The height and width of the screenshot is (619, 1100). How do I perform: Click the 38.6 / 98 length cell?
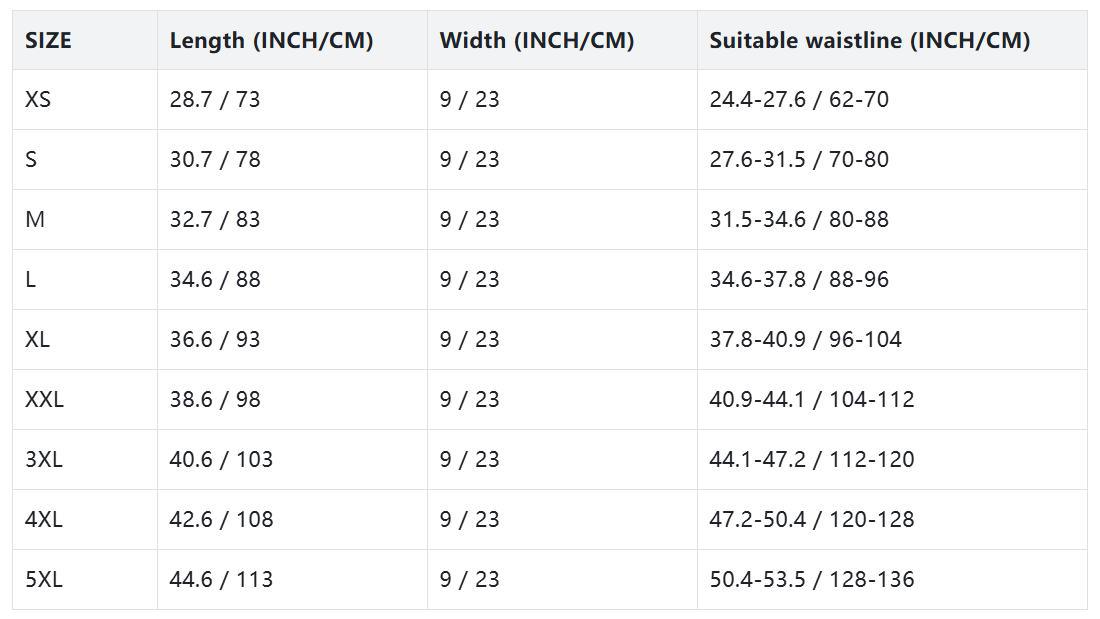pos(215,400)
